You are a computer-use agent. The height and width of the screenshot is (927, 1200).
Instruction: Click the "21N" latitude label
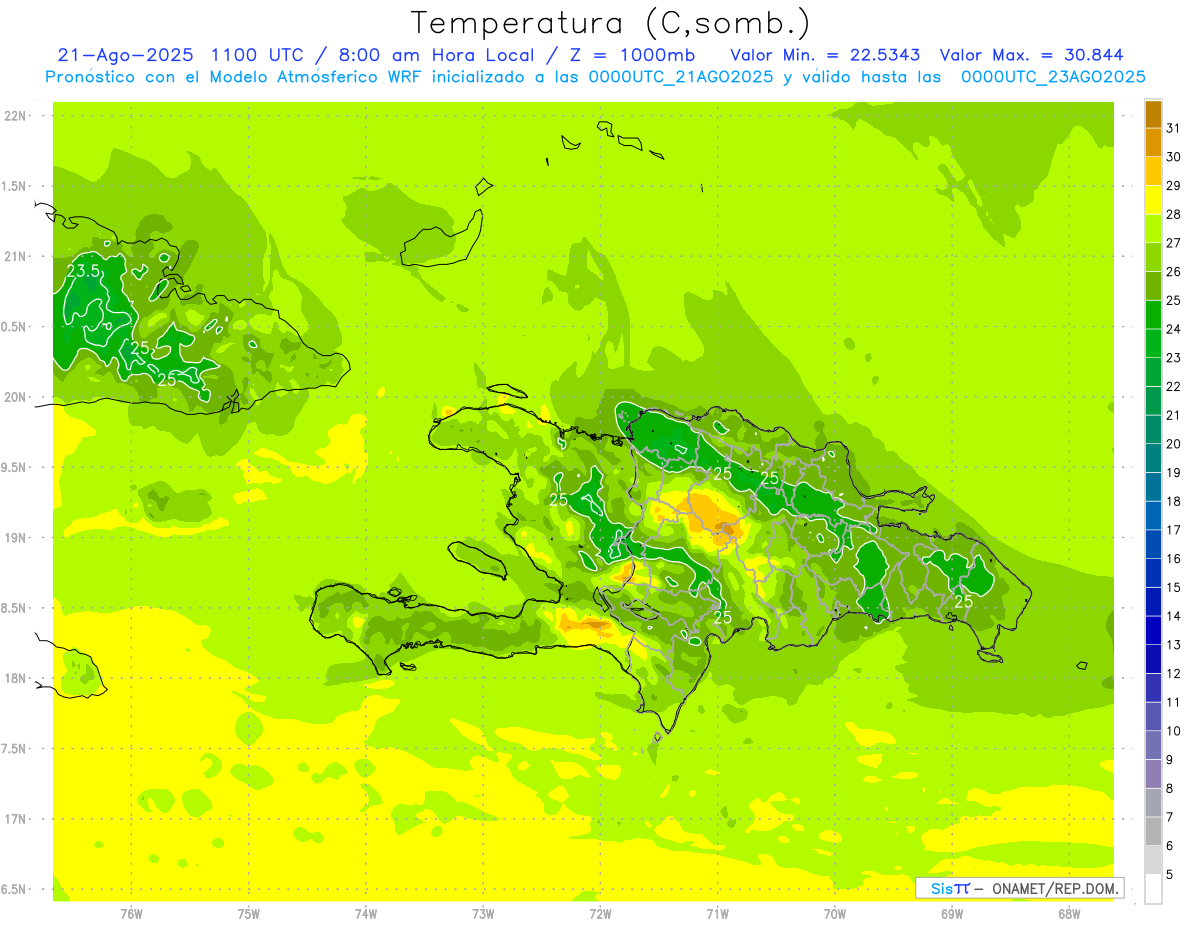tap(17, 257)
